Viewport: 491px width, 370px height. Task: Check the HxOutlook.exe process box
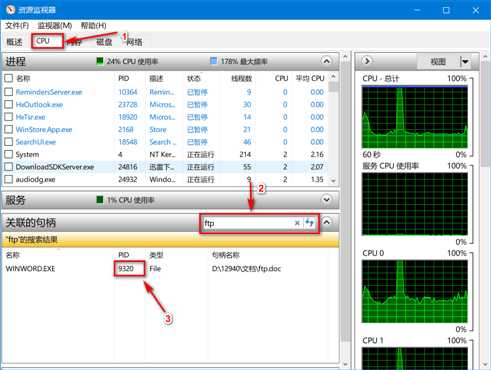tap(9, 104)
